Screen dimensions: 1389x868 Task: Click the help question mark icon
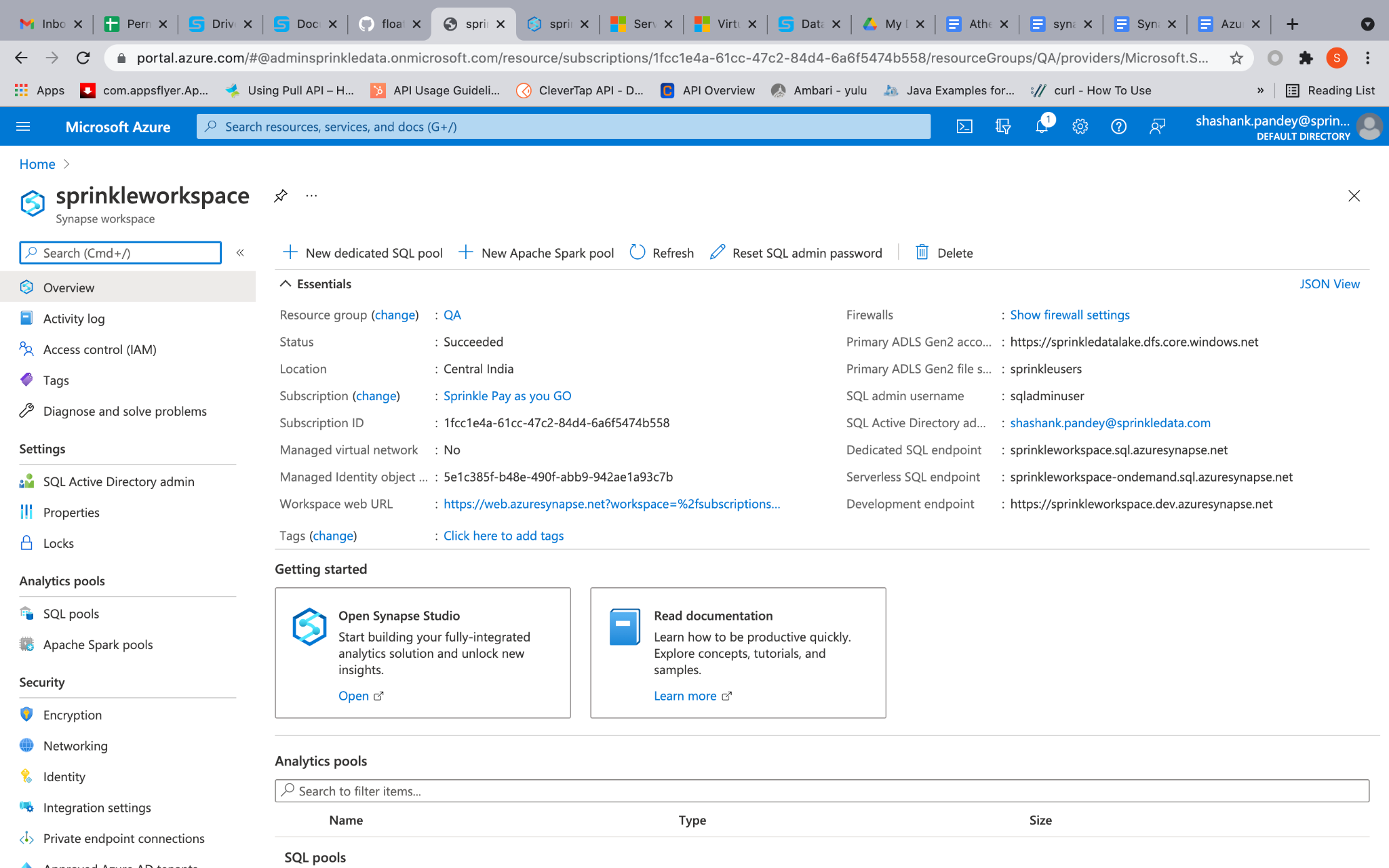(1118, 127)
